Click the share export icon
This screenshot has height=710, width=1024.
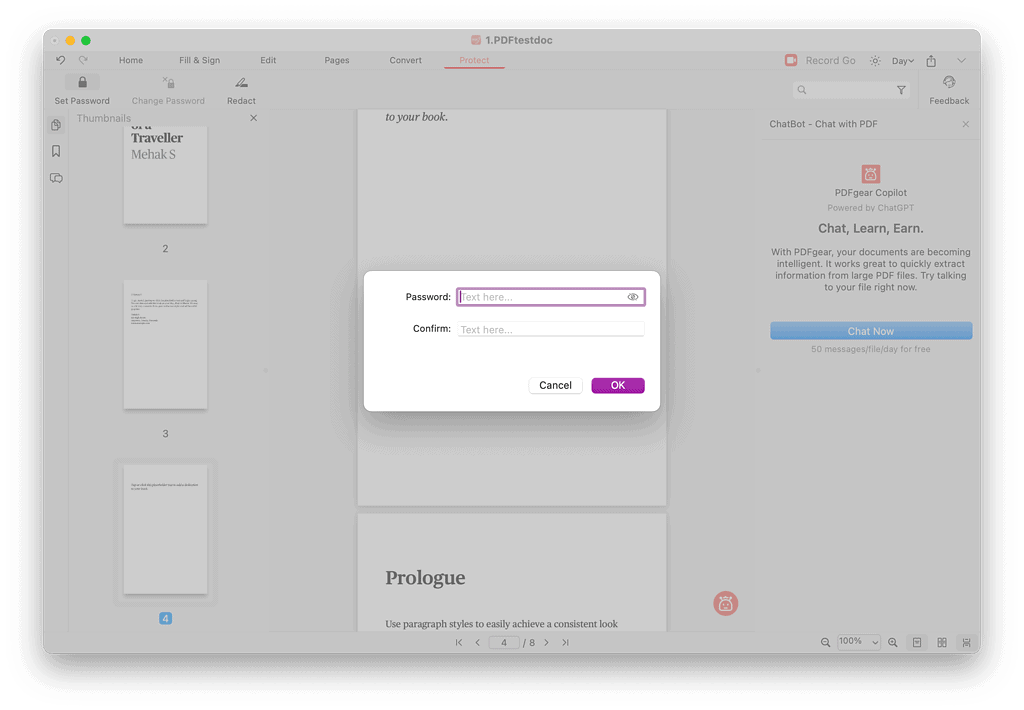tap(931, 61)
